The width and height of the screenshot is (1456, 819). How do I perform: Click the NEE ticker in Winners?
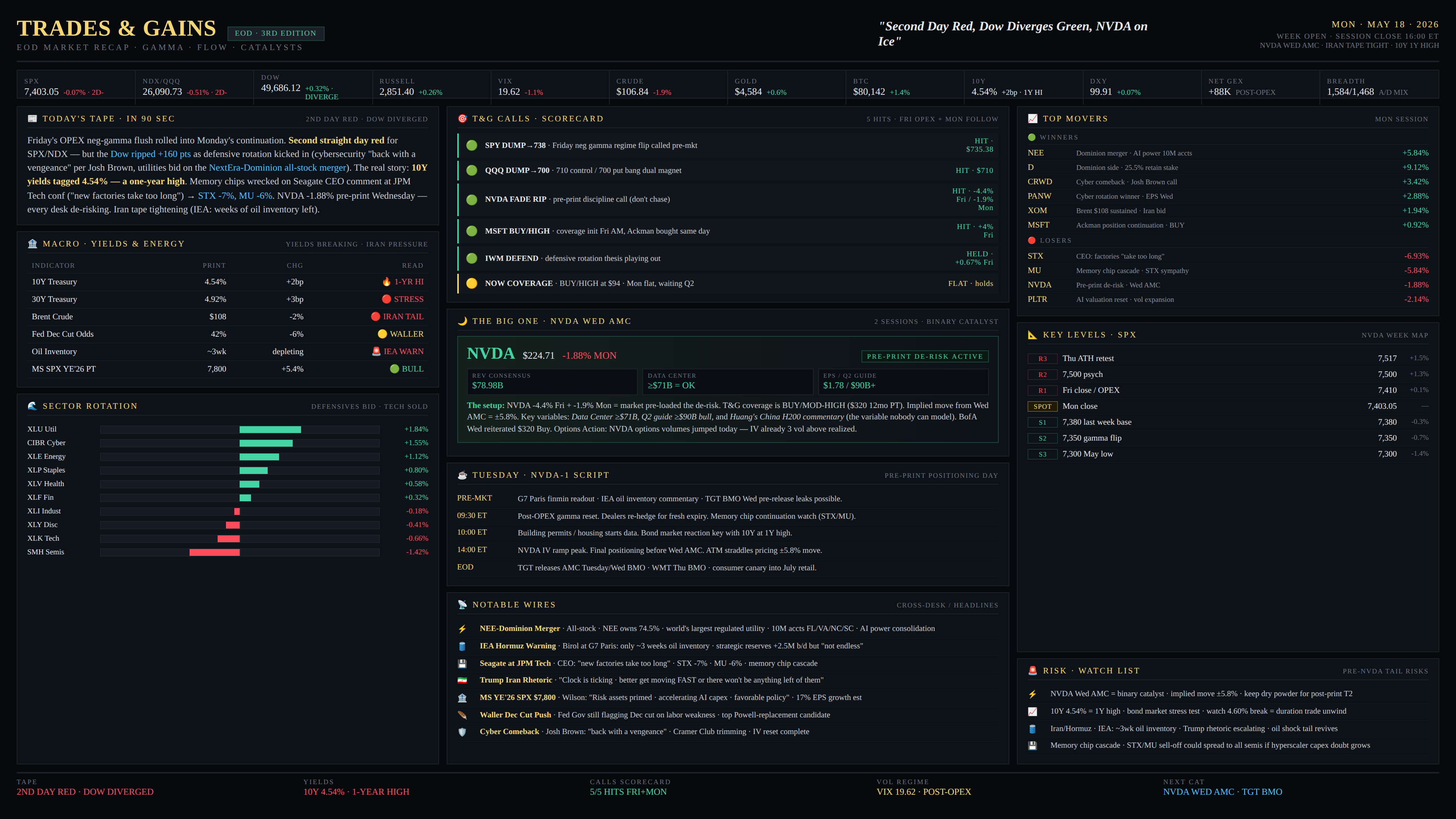(1036, 152)
